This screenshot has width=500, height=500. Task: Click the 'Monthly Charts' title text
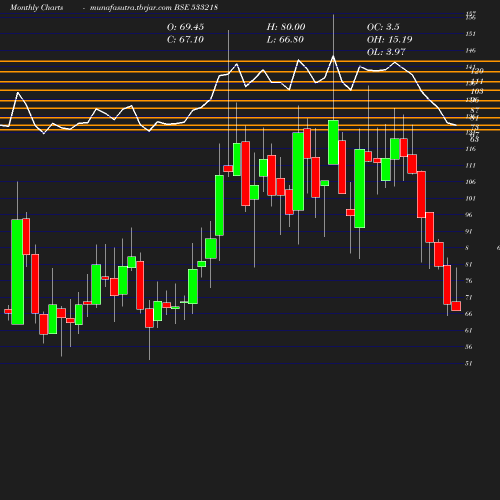(36, 7)
